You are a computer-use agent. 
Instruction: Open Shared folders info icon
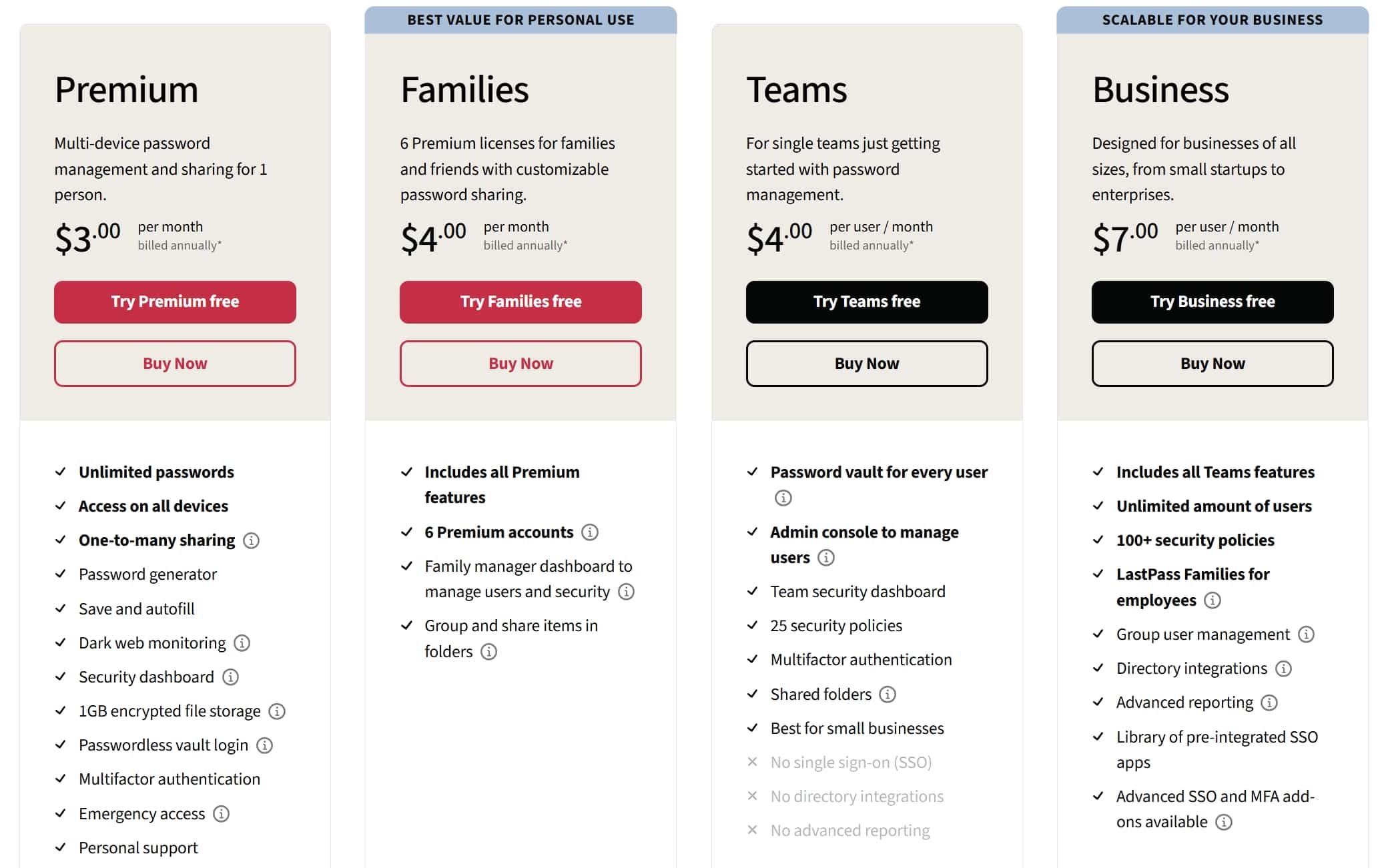(887, 695)
